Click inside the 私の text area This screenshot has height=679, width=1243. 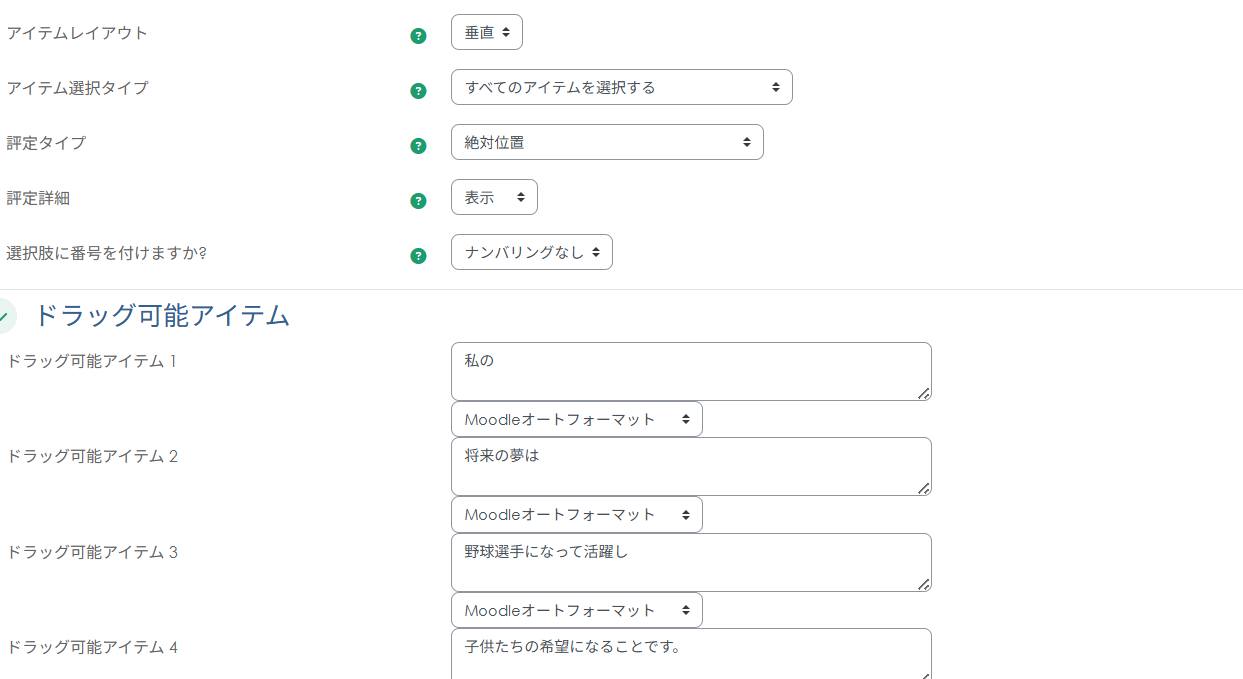(690, 370)
